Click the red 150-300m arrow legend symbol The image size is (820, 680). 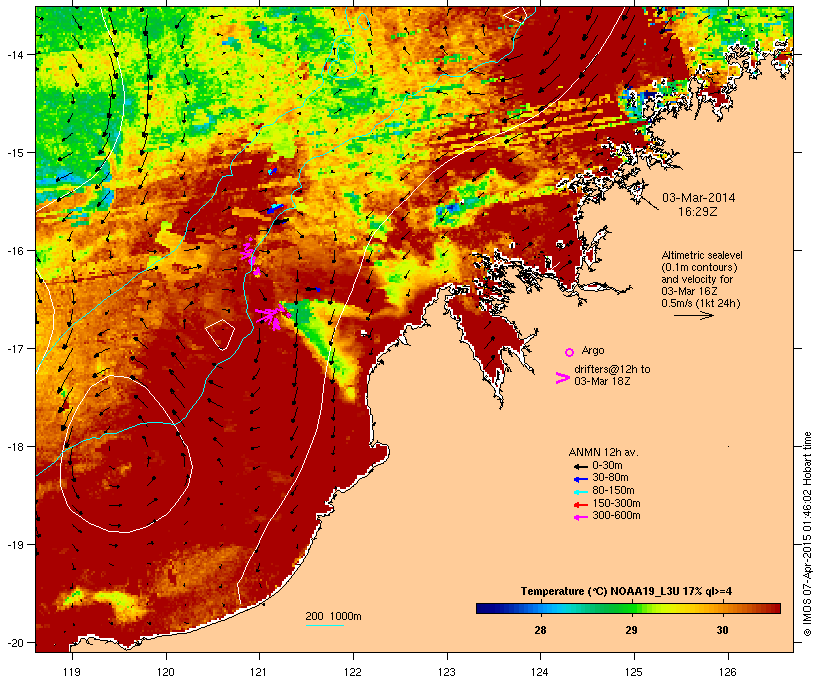[580, 505]
